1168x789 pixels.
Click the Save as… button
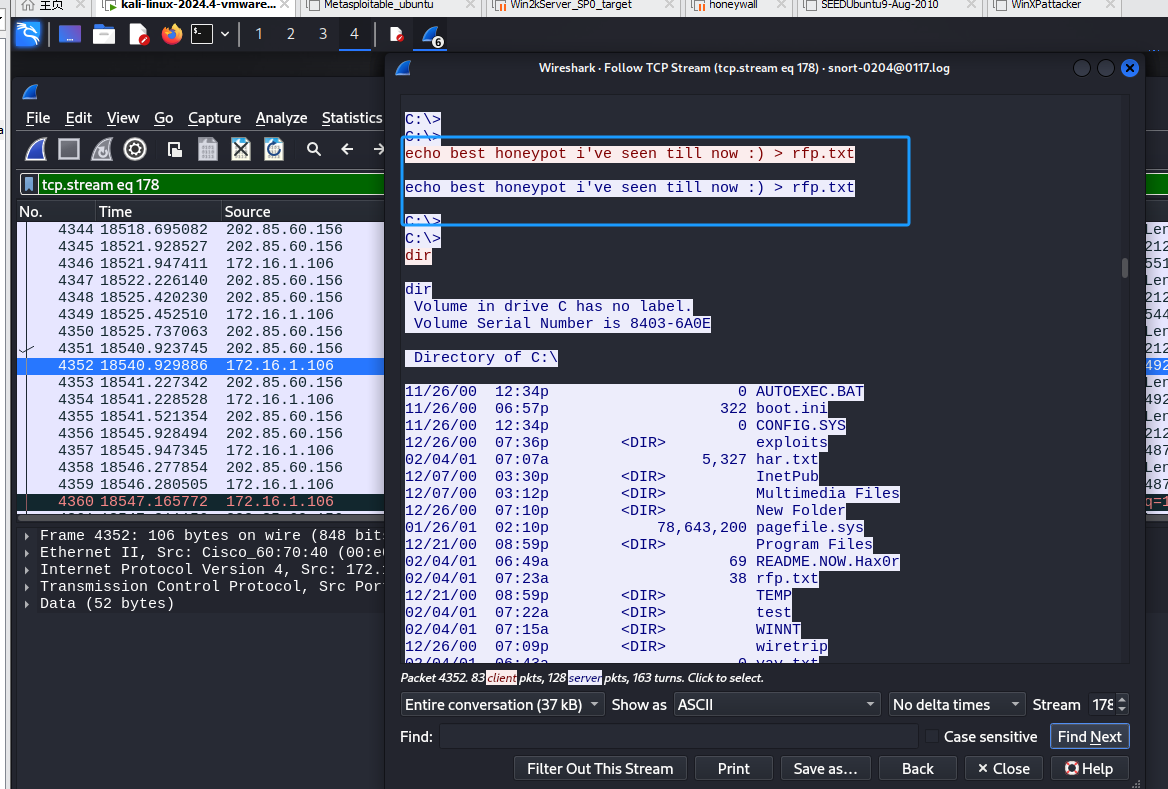(x=825, y=768)
